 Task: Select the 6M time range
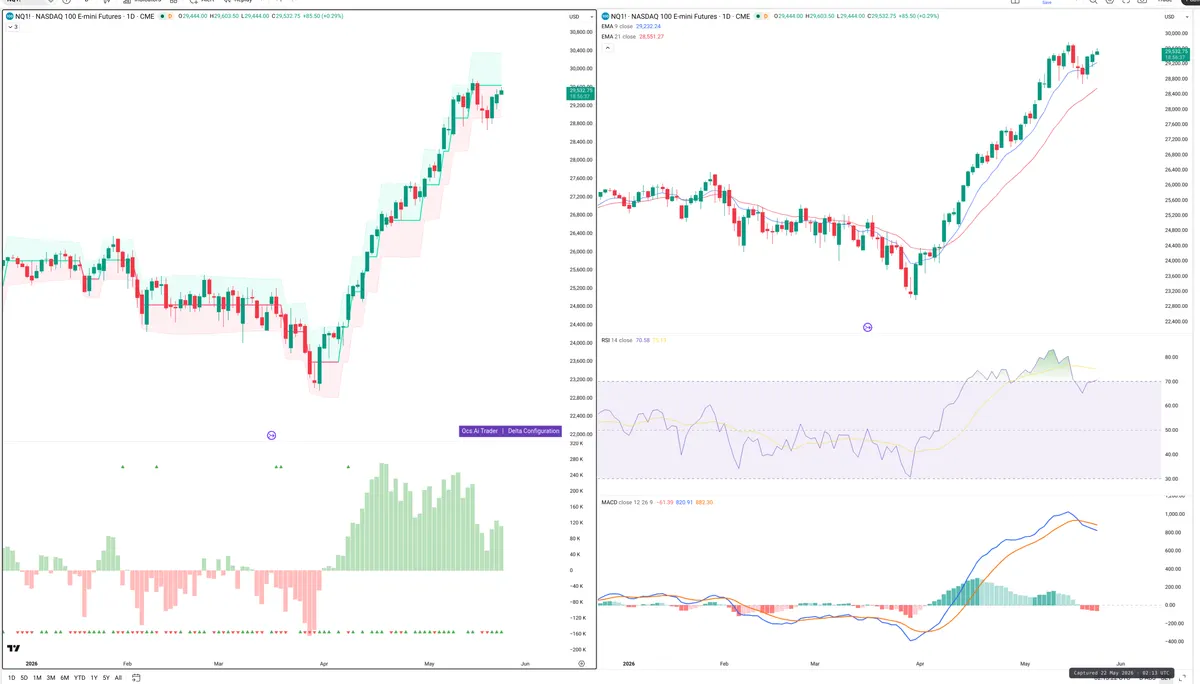click(x=65, y=678)
